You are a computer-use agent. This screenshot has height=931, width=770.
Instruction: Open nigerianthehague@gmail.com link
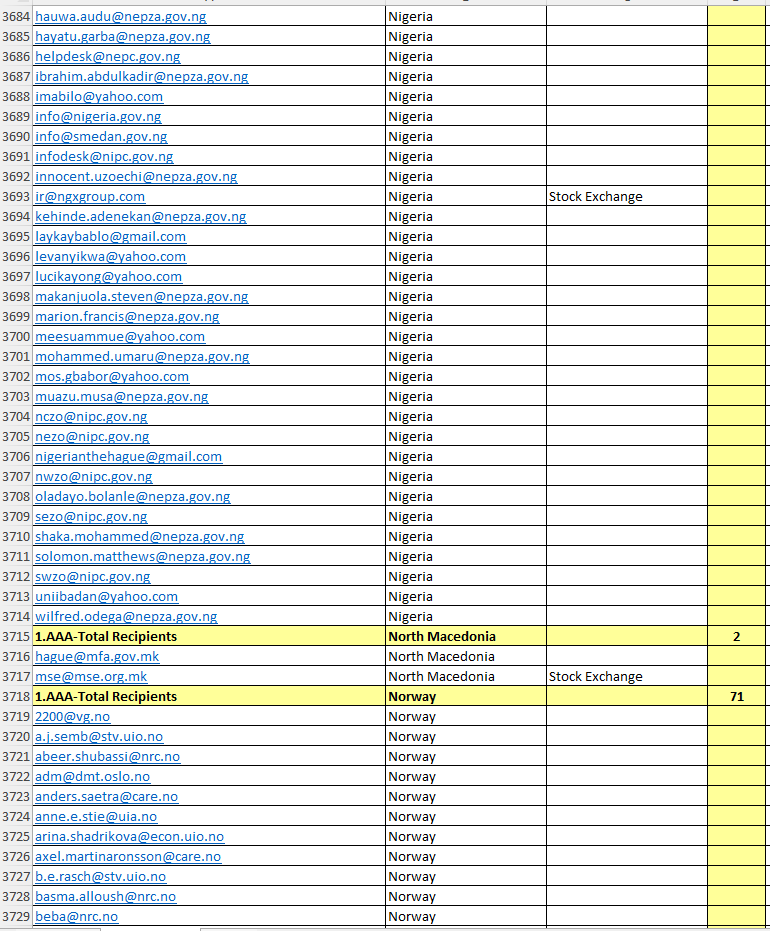pos(128,457)
